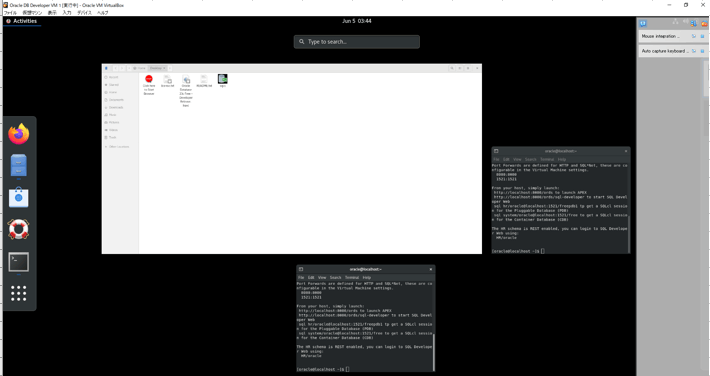Open the VirtualBox notification center icon
The width and height of the screenshot is (710, 376).
click(x=643, y=23)
